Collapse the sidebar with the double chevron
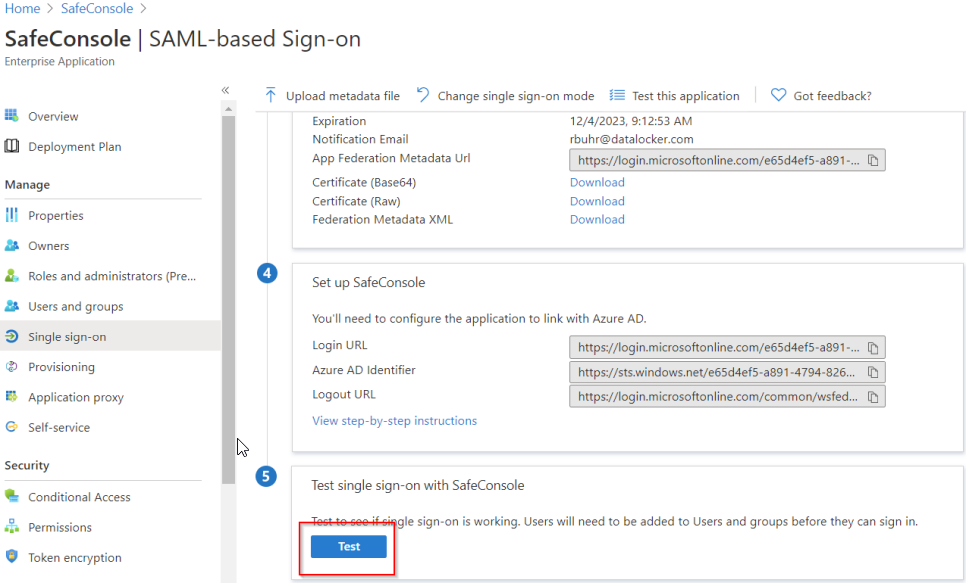Screen dimensions: 970x586 pyautogui.click(x=226, y=90)
